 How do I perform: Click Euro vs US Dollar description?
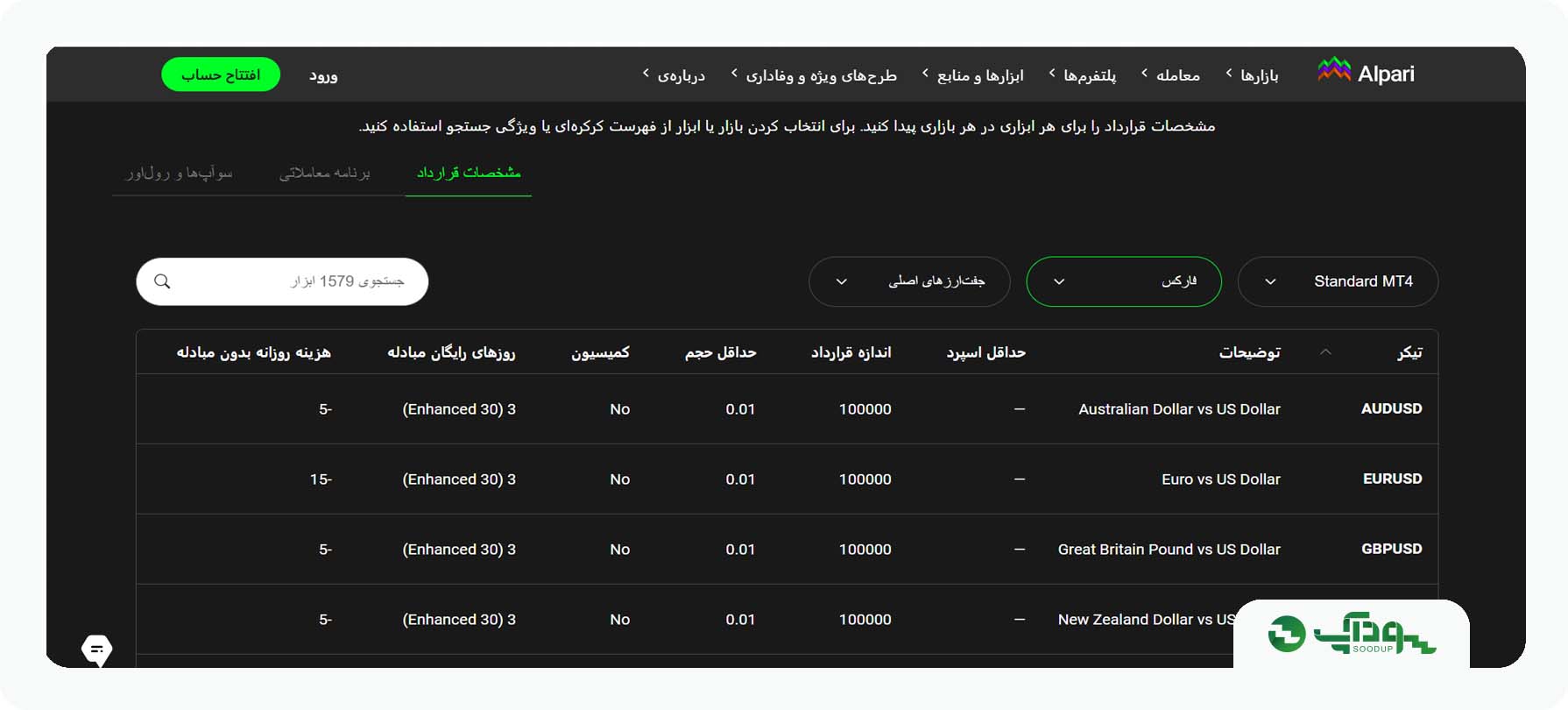(x=1220, y=479)
